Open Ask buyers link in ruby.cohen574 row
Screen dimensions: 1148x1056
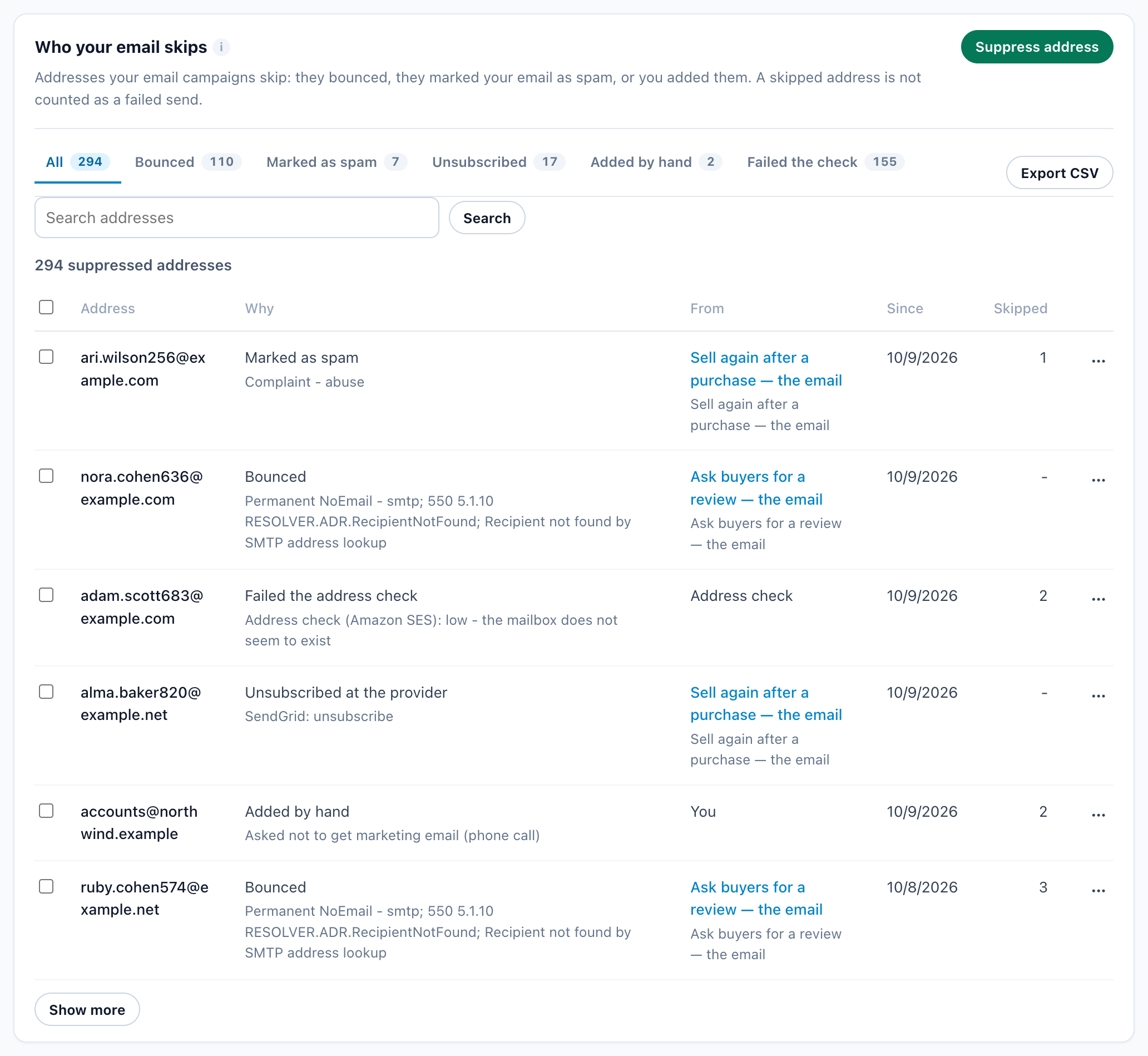pos(756,899)
